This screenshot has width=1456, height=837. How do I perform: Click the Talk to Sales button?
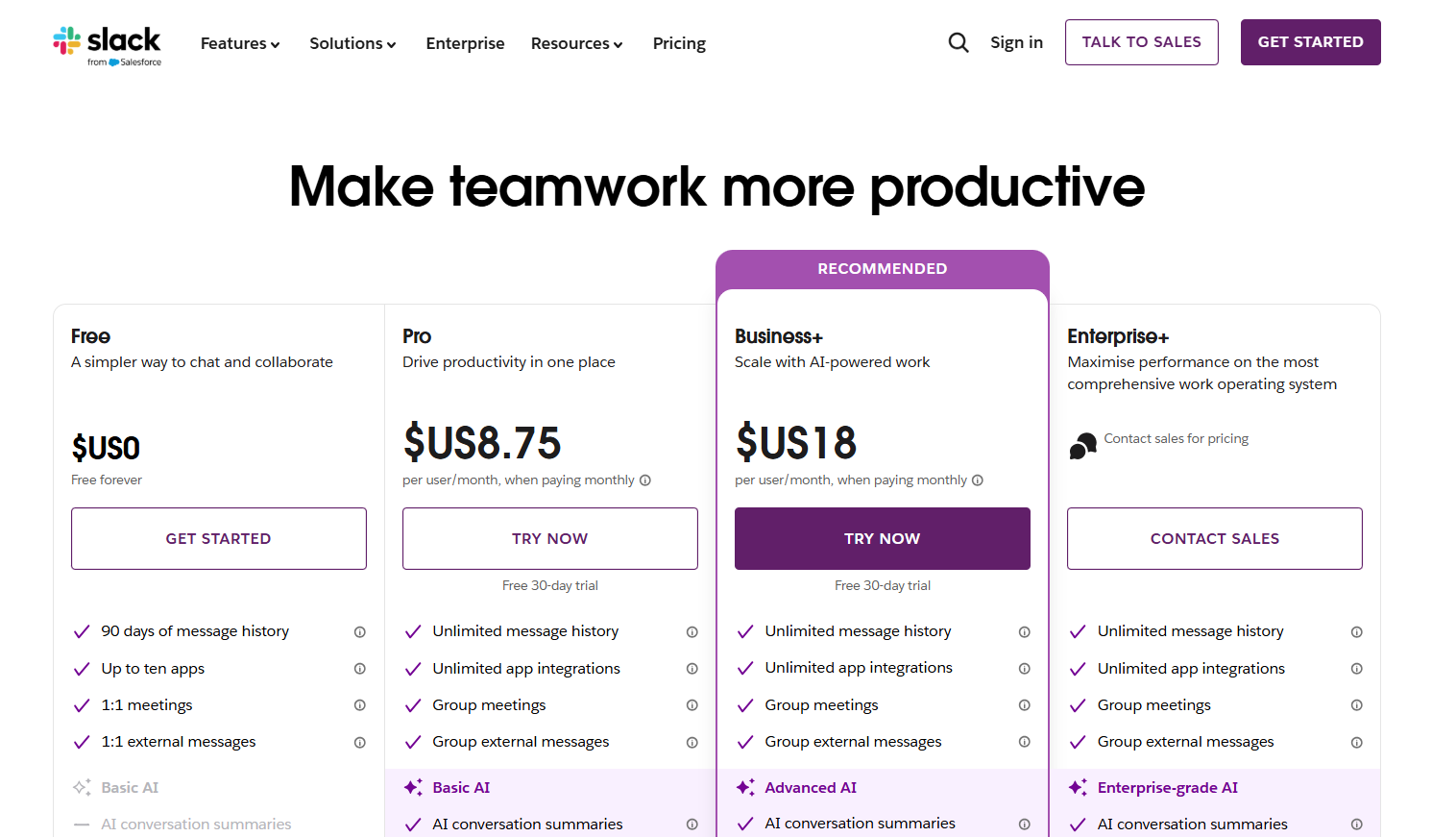pyautogui.click(x=1141, y=42)
